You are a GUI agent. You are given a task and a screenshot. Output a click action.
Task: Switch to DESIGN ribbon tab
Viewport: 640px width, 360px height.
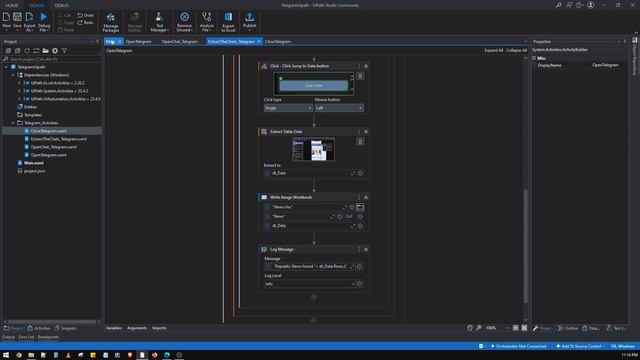pos(37,5)
